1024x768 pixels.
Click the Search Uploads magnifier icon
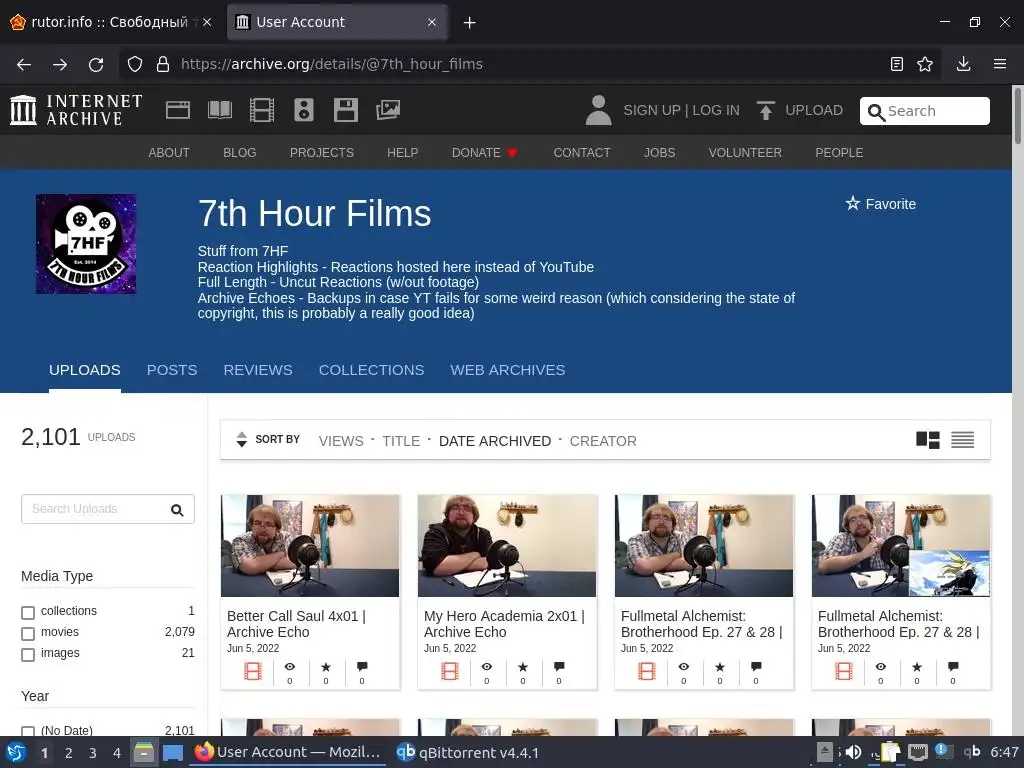tap(177, 510)
